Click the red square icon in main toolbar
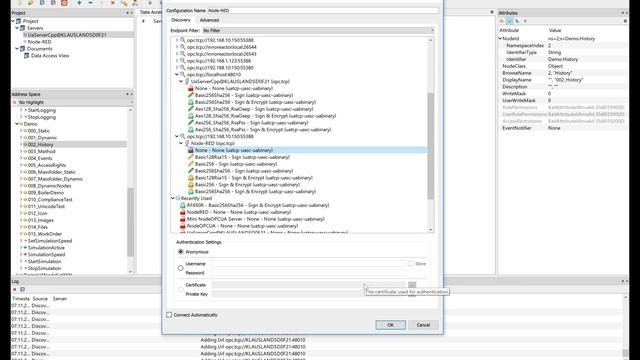Image resolution: width=640 pixels, height=360 pixels. (64, 3)
